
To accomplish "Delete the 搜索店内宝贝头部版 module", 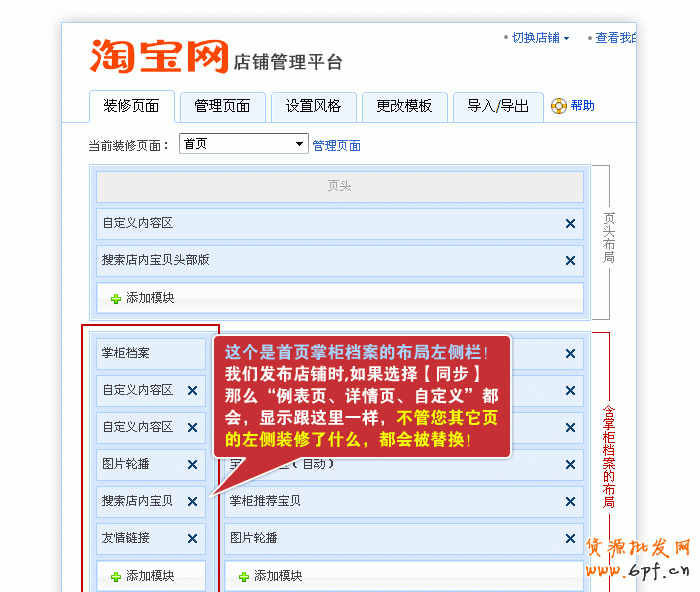I will click(x=570, y=261).
